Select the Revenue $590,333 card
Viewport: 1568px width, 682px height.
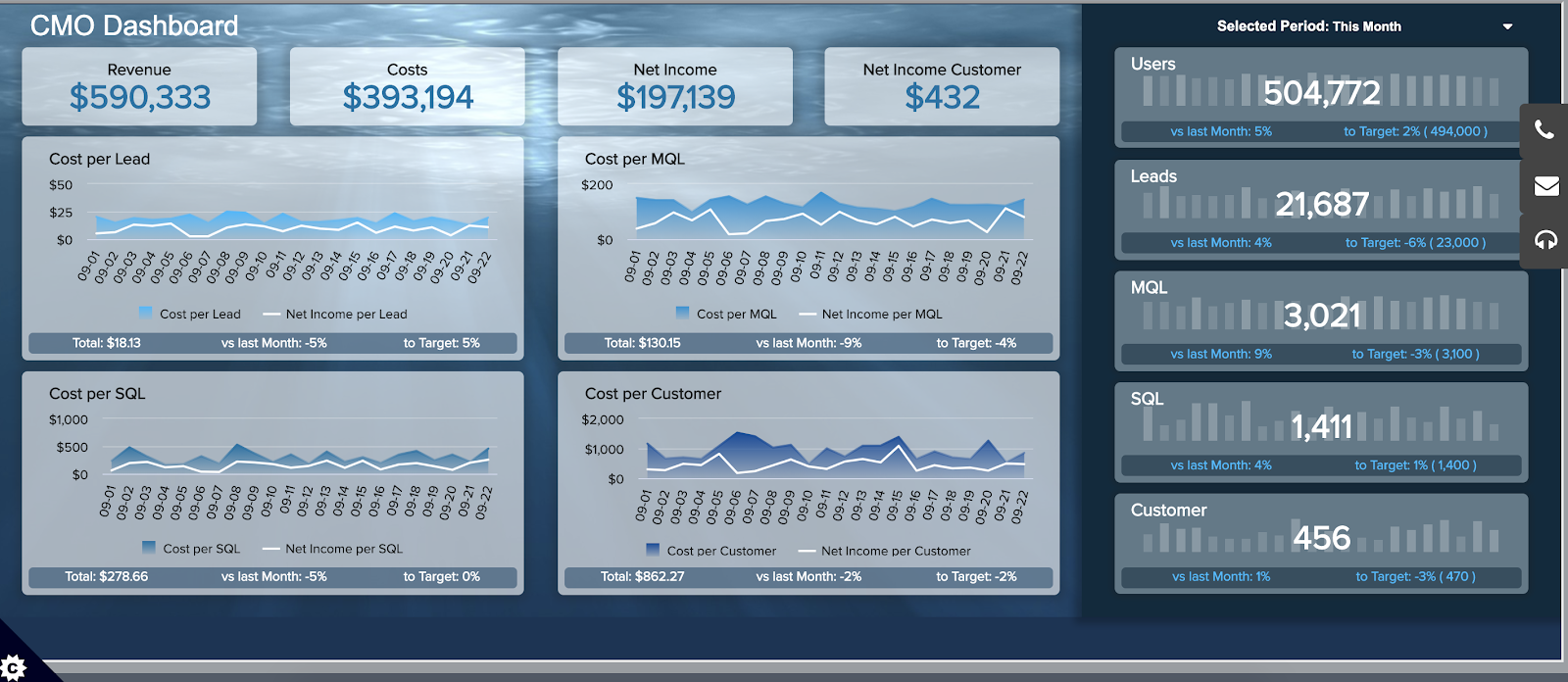pos(139,86)
